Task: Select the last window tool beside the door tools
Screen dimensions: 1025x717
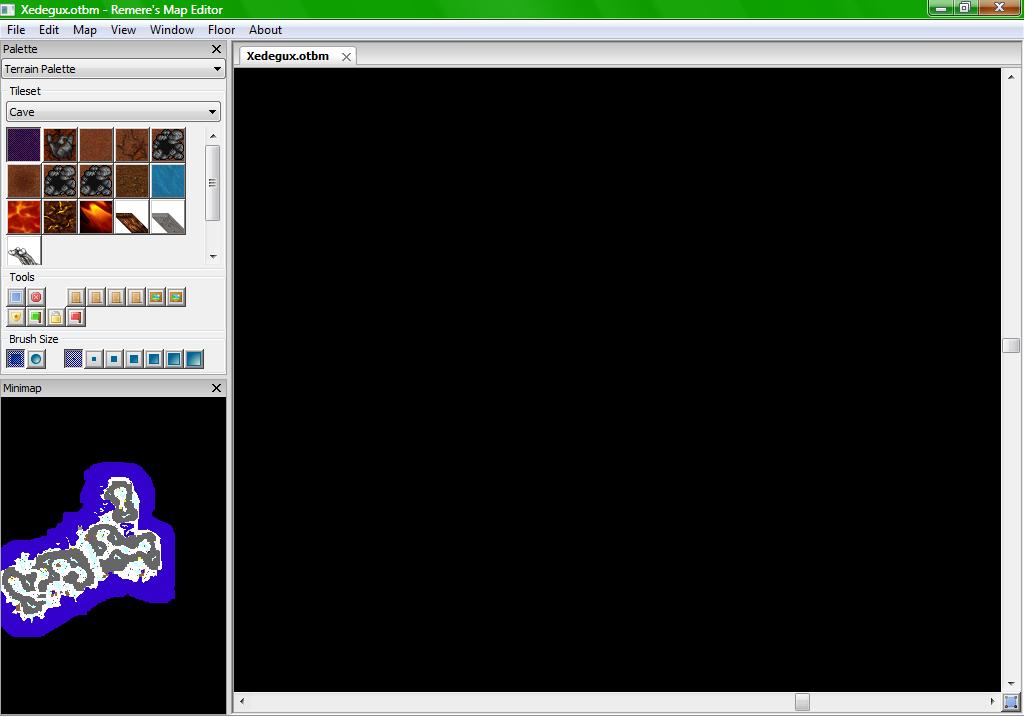Action: pos(176,297)
